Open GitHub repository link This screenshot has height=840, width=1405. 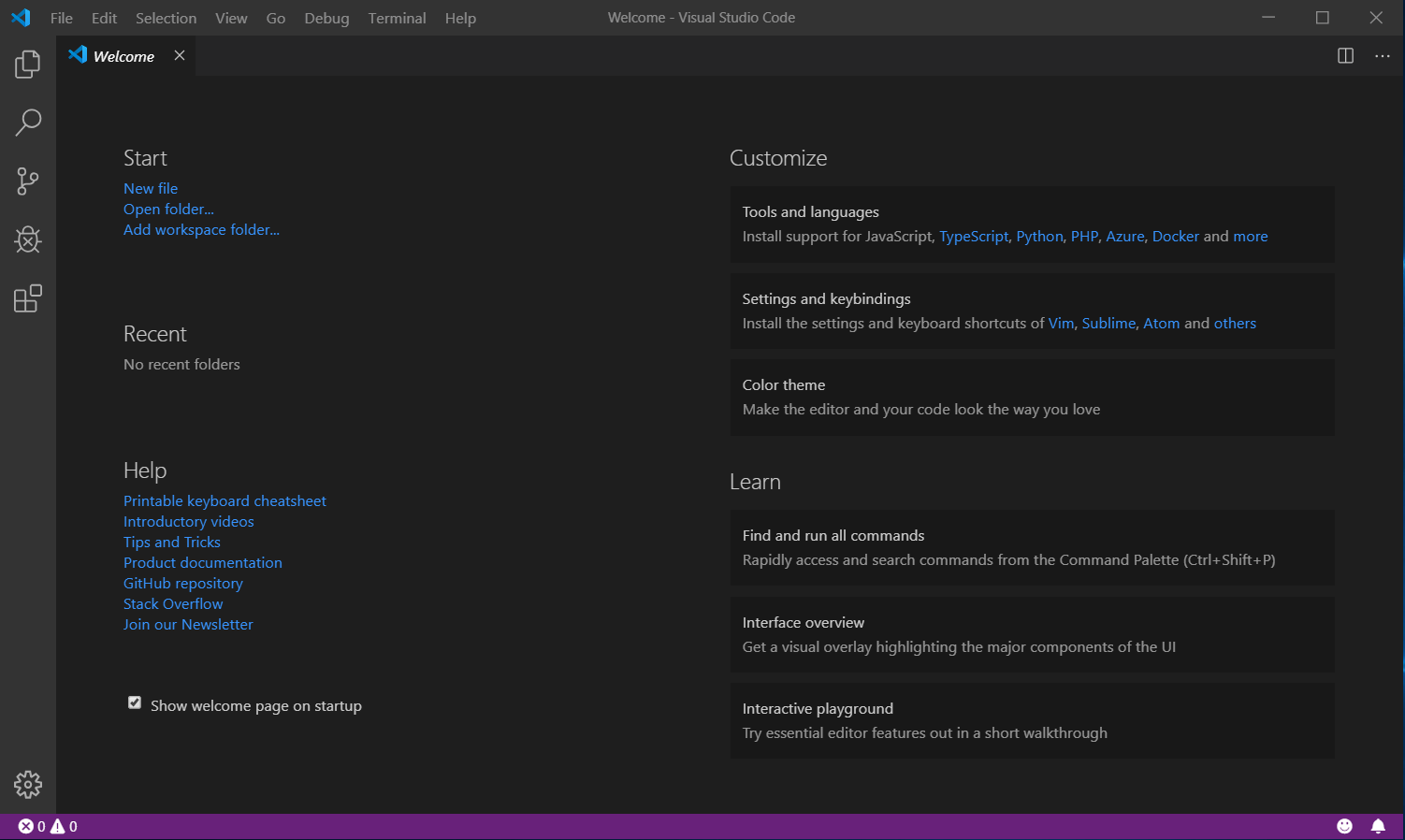click(183, 583)
